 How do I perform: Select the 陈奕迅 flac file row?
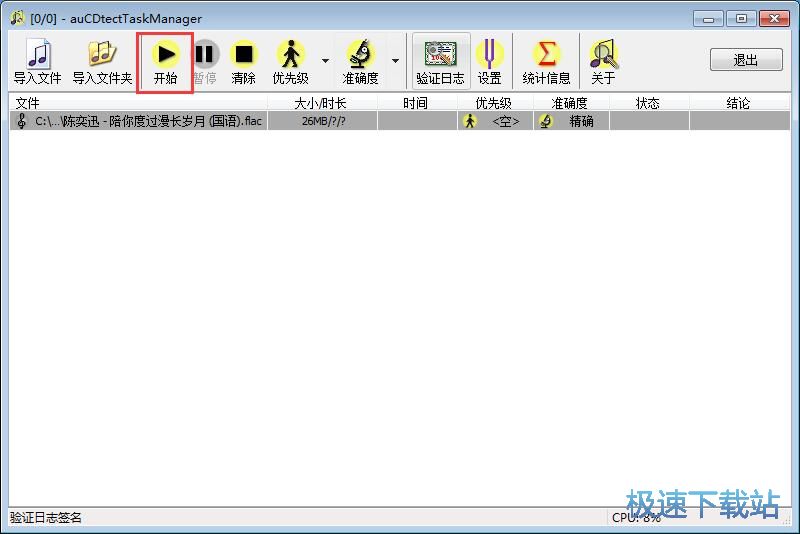coord(399,121)
